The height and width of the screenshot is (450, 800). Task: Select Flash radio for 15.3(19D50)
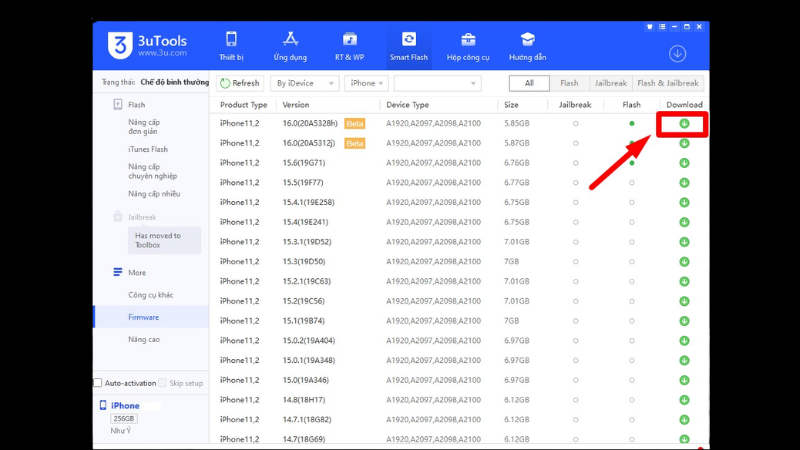[632, 262]
